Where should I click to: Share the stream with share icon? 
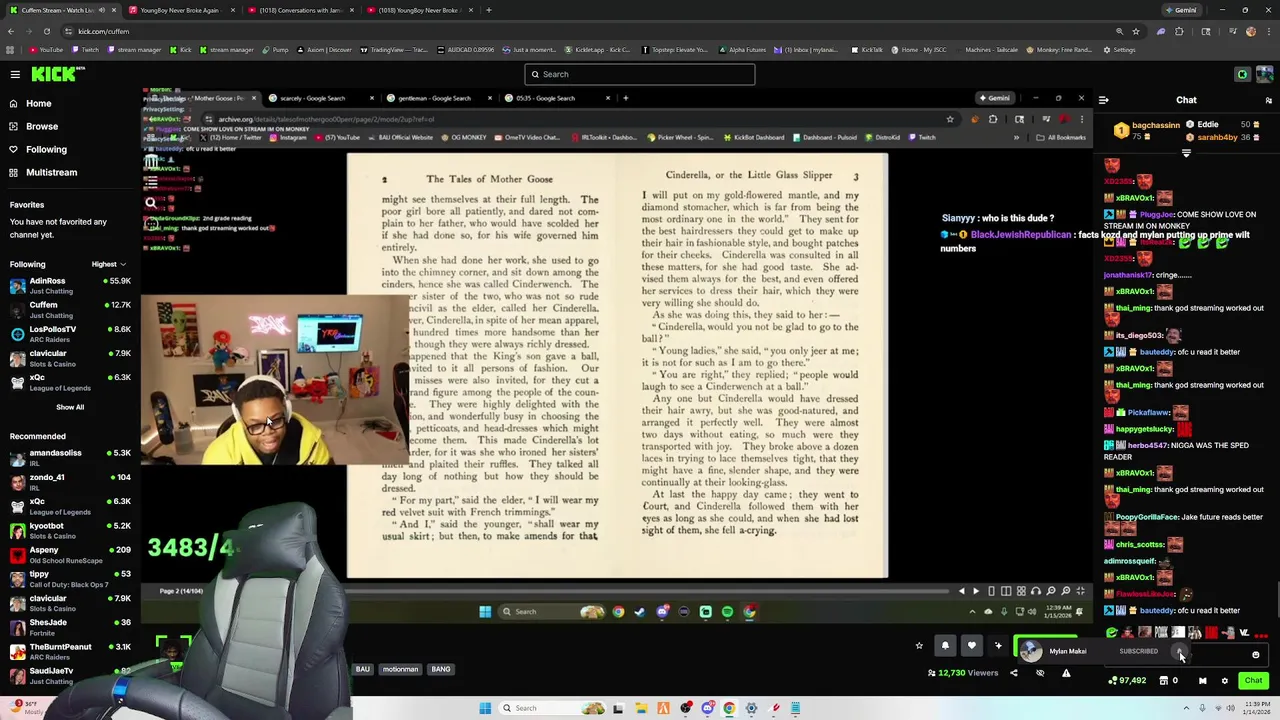[x=1013, y=673]
